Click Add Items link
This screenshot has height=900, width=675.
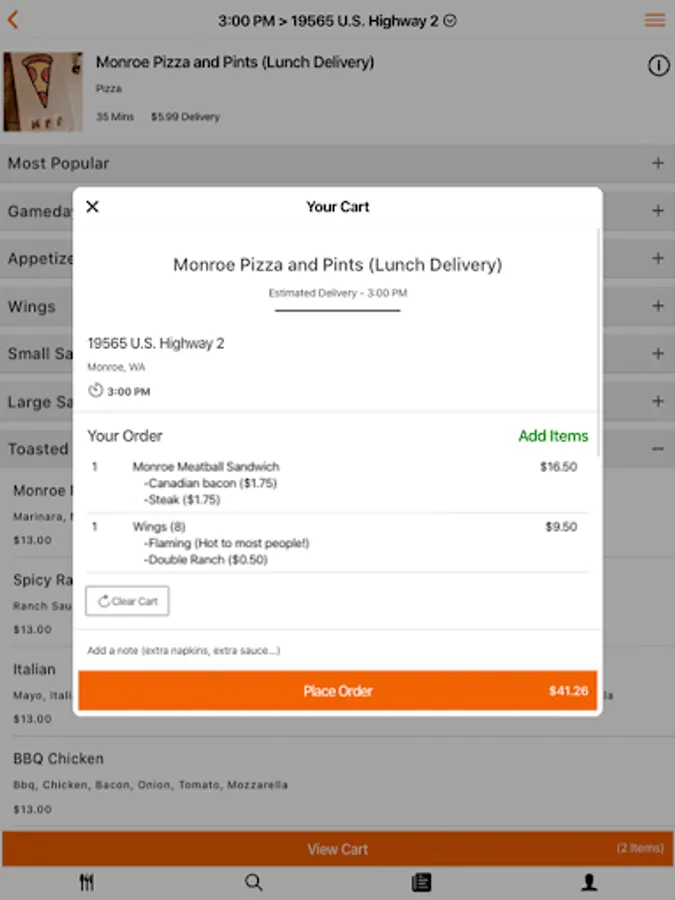[x=553, y=436]
